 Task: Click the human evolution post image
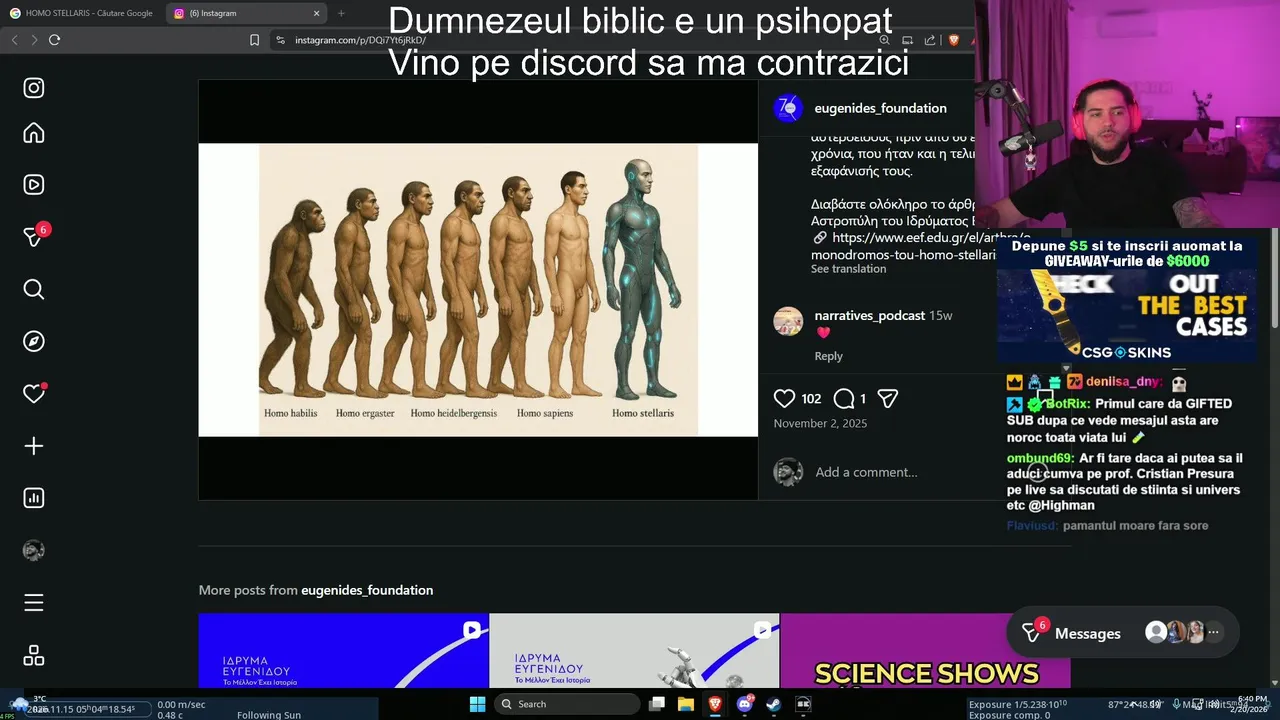click(x=478, y=290)
